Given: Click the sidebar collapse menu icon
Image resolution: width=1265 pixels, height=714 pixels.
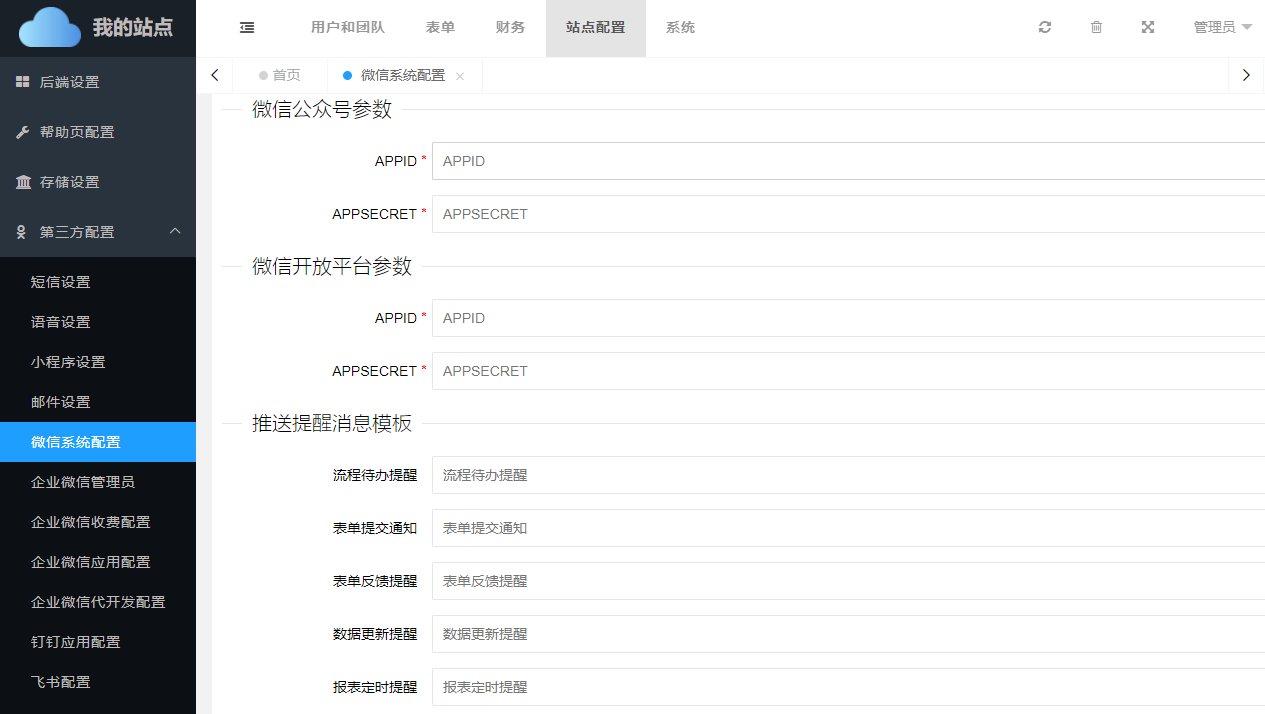Looking at the screenshot, I should (x=247, y=28).
